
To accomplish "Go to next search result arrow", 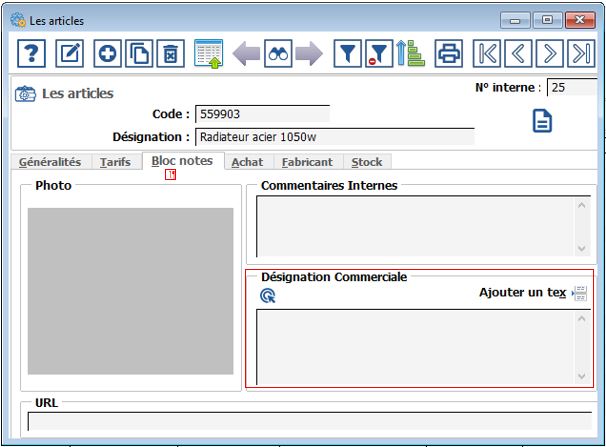I will pyautogui.click(x=309, y=53).
